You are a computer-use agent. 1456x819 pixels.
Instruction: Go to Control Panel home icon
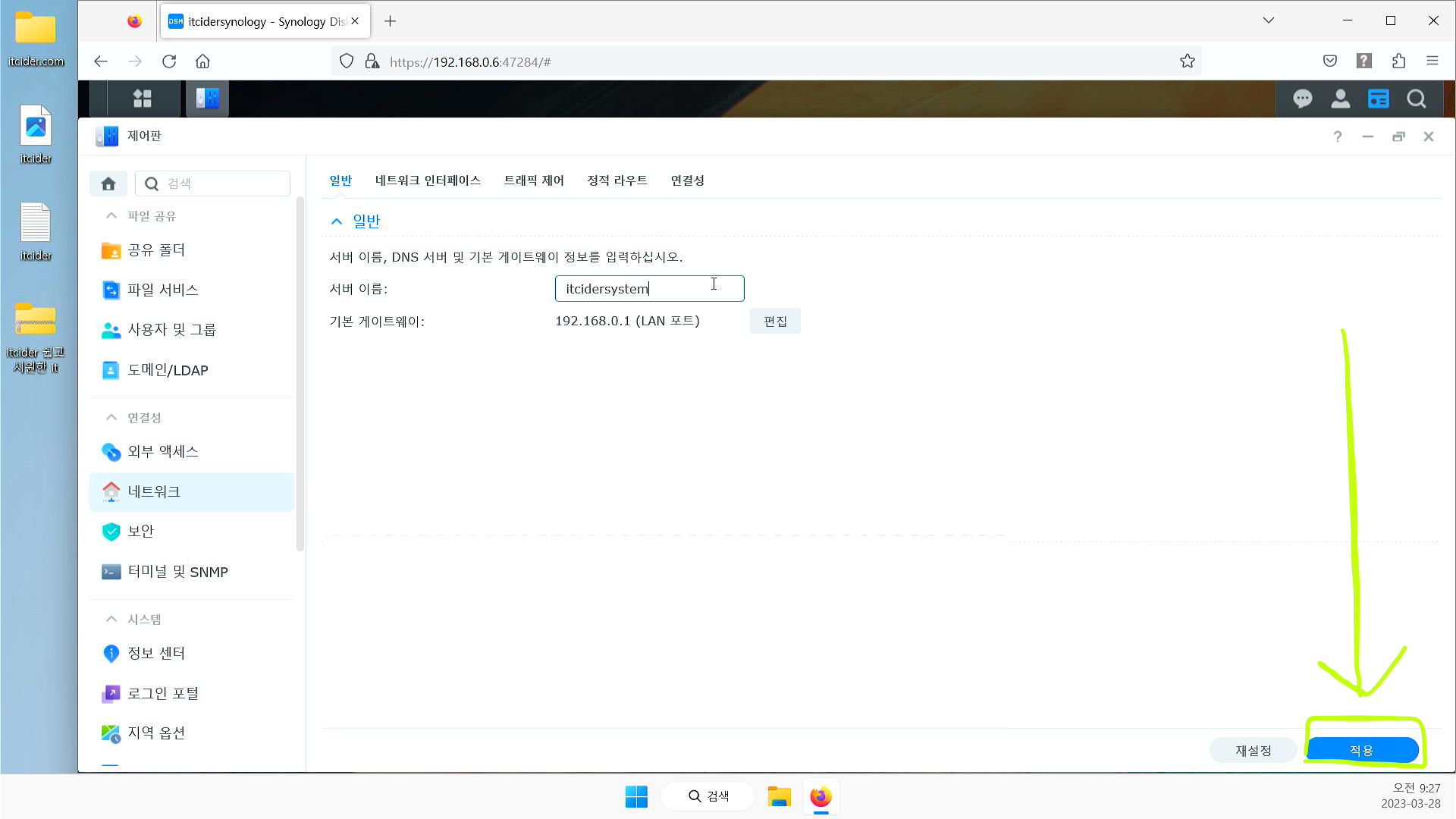(x=108, y=184)
